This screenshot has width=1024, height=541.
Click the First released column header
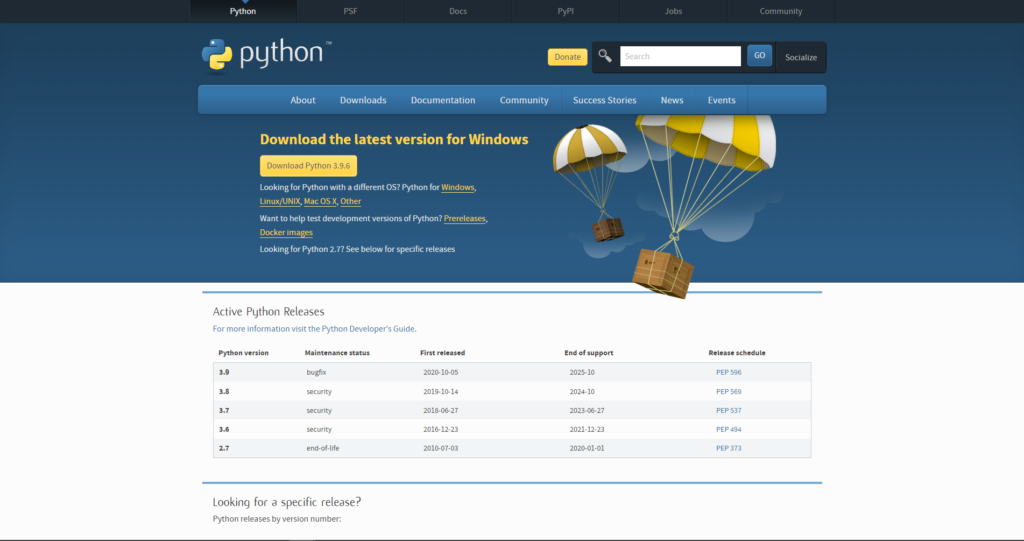tap(443, 353)
